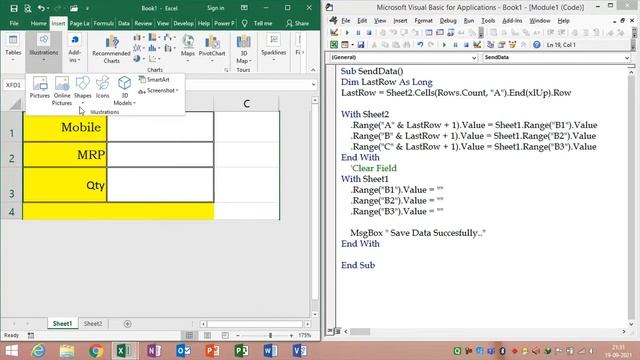Viewport: 640px width, 360px height.
Task: Save the workbook from Quick Access Toolbar
Action: 14,8
